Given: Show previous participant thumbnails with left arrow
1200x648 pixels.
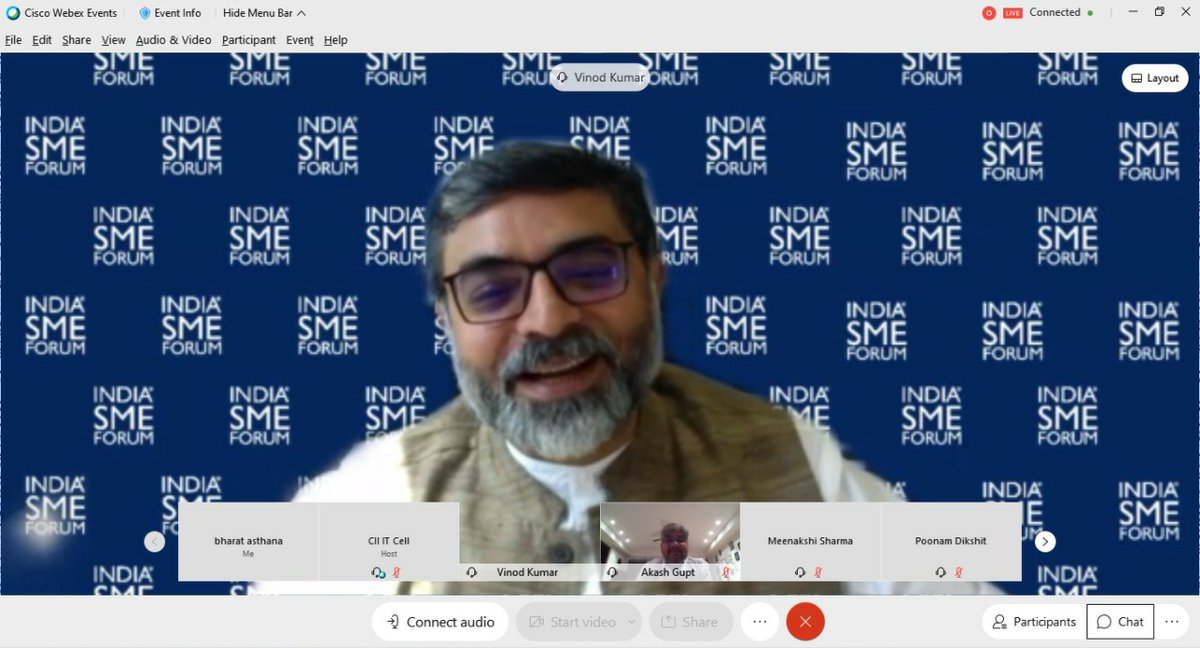Looking at the screenshot, I should pyautogui.click(x=154, y=541).
